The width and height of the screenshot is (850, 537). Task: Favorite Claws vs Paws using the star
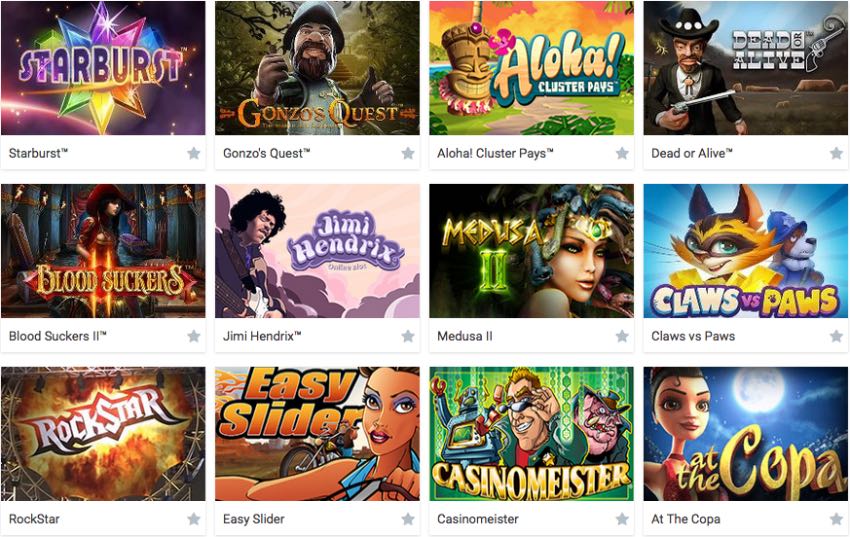[836, 336]
